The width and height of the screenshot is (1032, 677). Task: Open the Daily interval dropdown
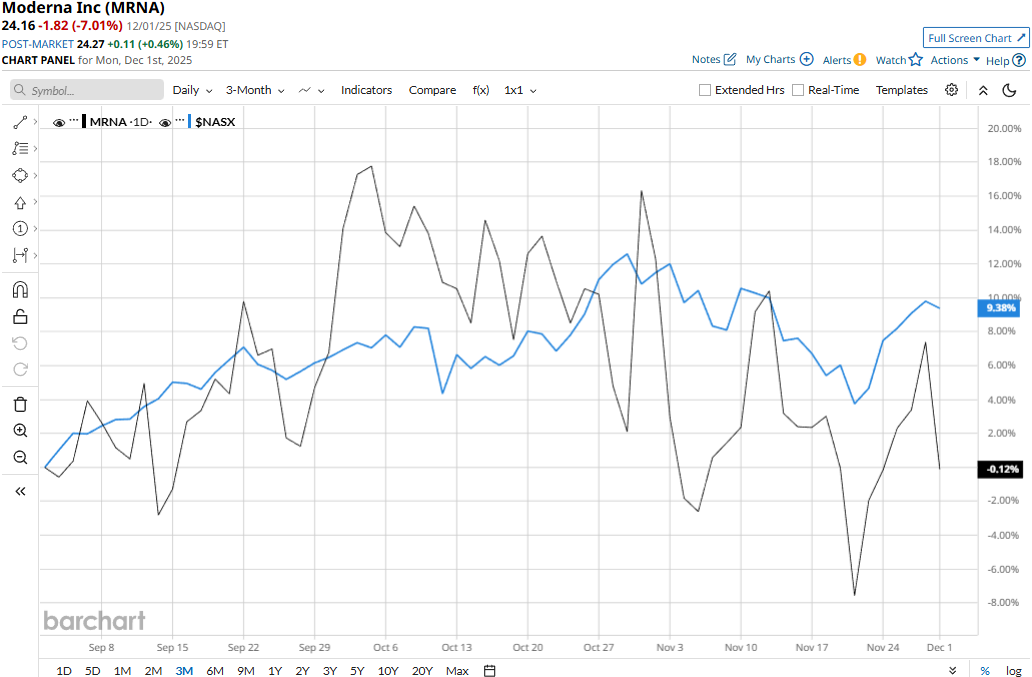coord(192,90)
